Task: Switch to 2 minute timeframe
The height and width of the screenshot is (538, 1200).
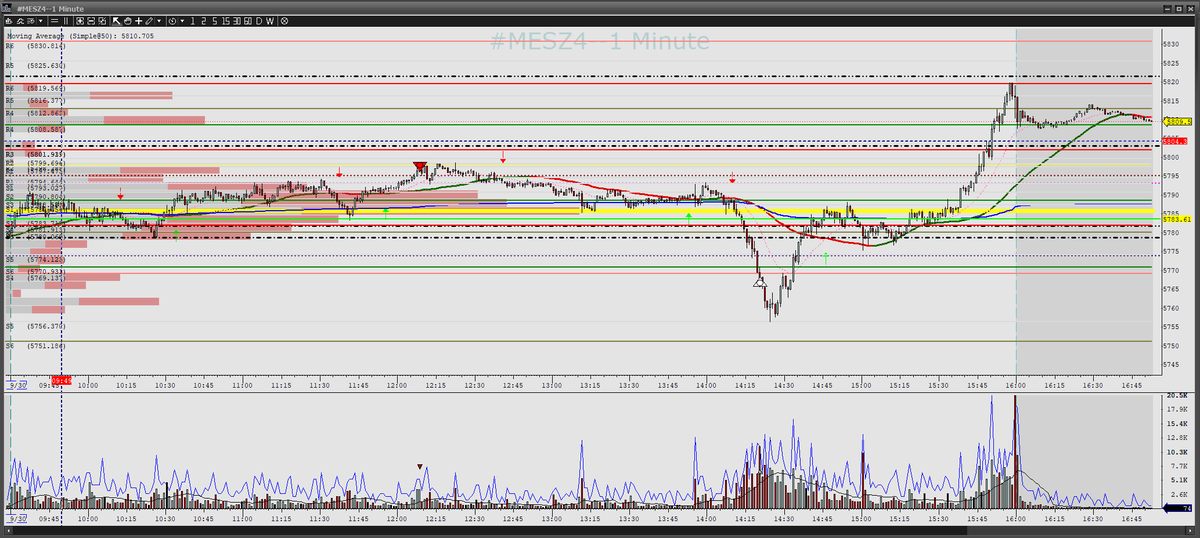Action: (204, 21)
